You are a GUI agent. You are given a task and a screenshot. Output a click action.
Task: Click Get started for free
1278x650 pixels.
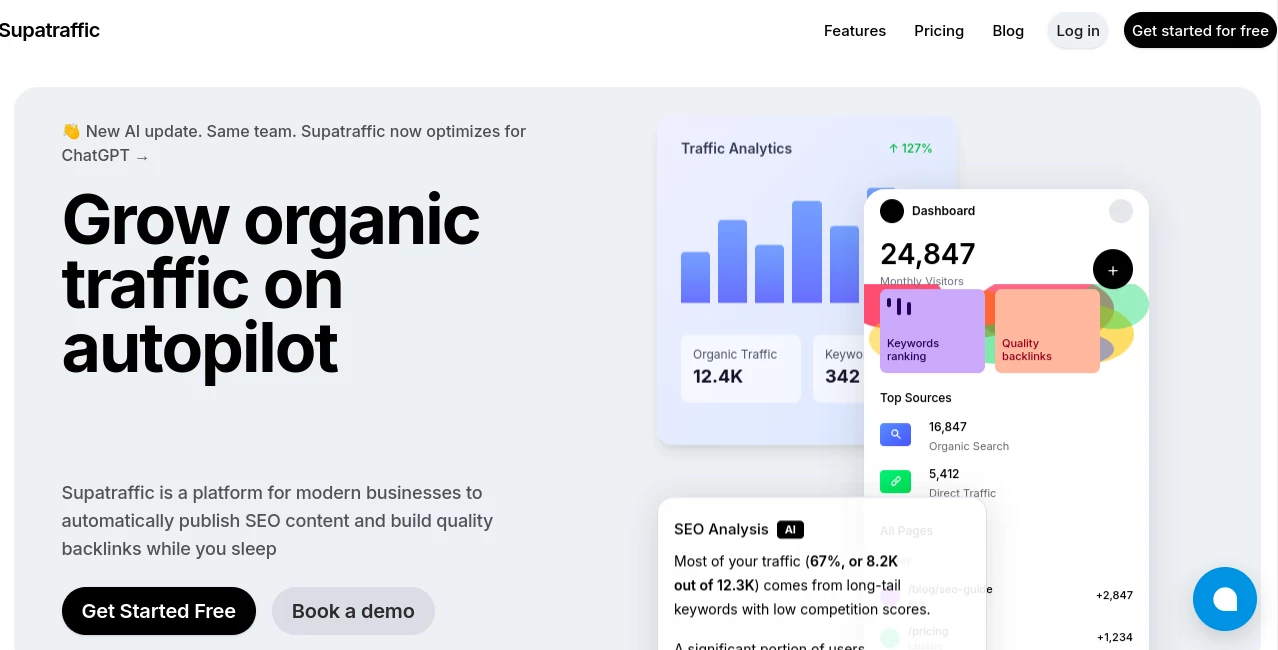(x=1200, y=30)
